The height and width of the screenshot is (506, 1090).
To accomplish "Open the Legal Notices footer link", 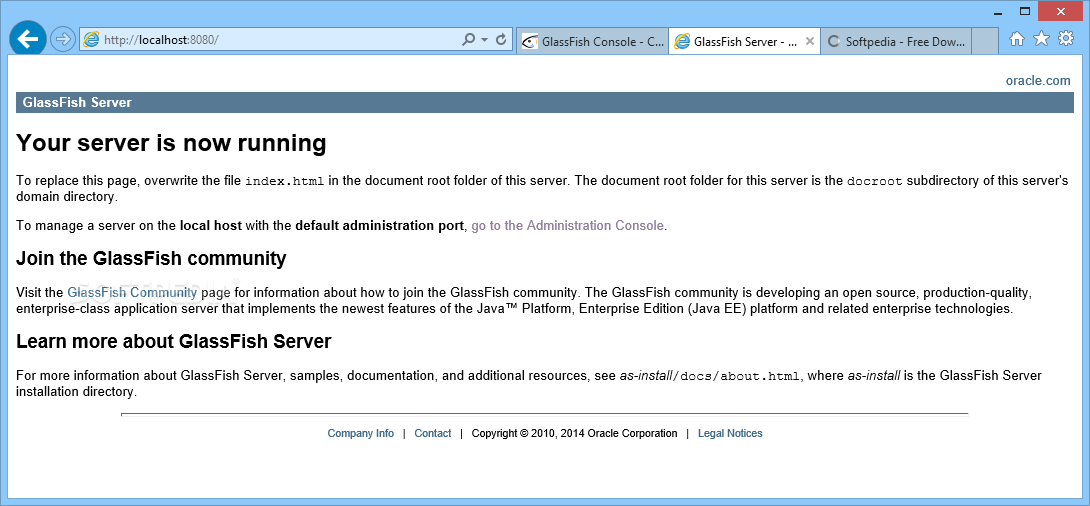I will point(730,433).
